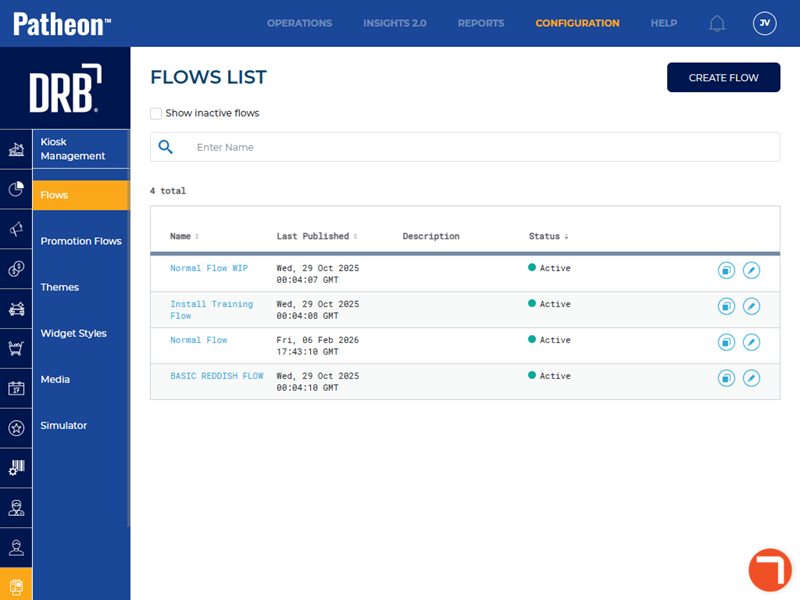Open the notifications bell
800x600 pixels.
pyautogui.click(x=717, y=24)
